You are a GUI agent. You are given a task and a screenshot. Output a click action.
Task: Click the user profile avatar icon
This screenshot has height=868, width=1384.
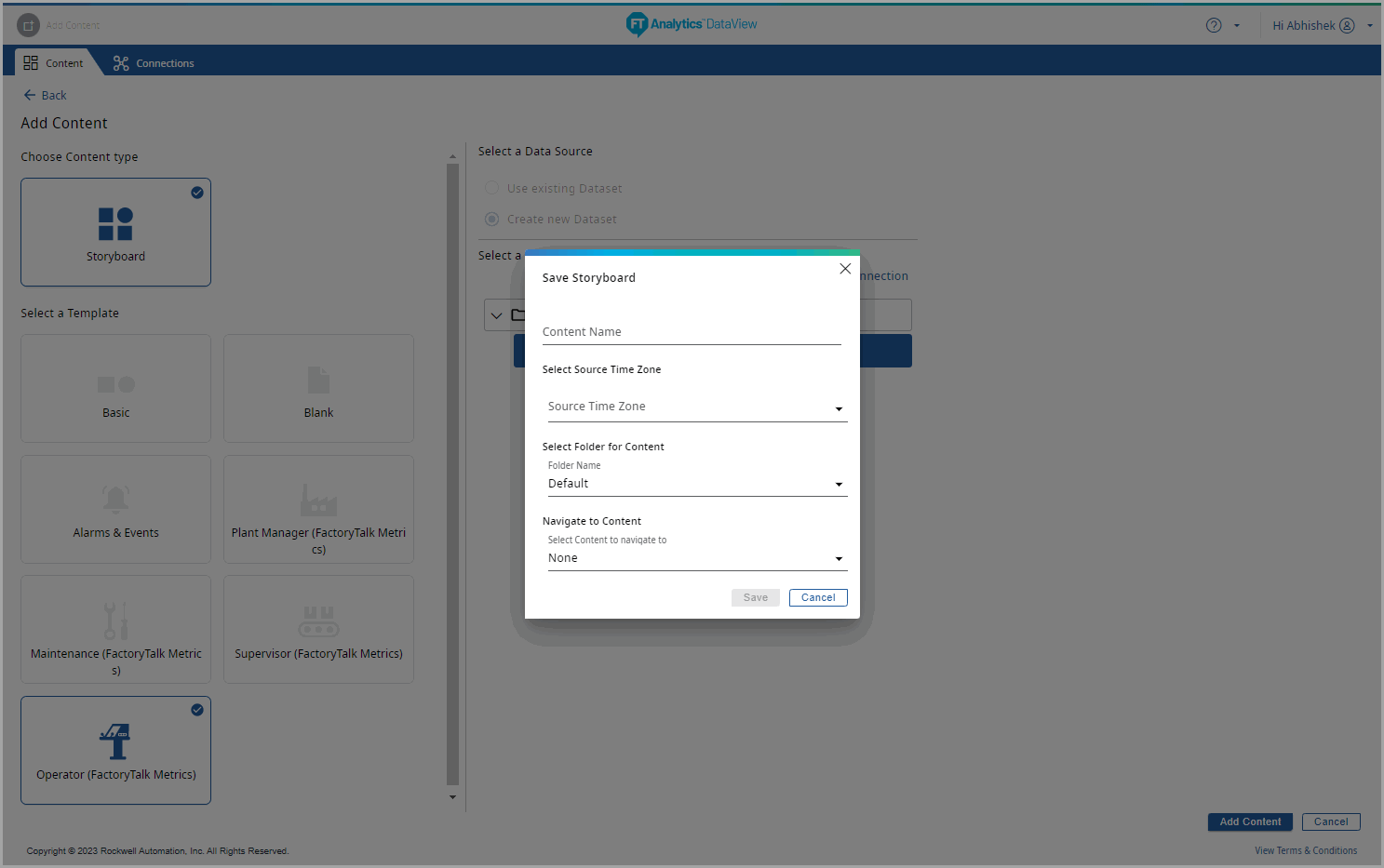point(1347,25)
